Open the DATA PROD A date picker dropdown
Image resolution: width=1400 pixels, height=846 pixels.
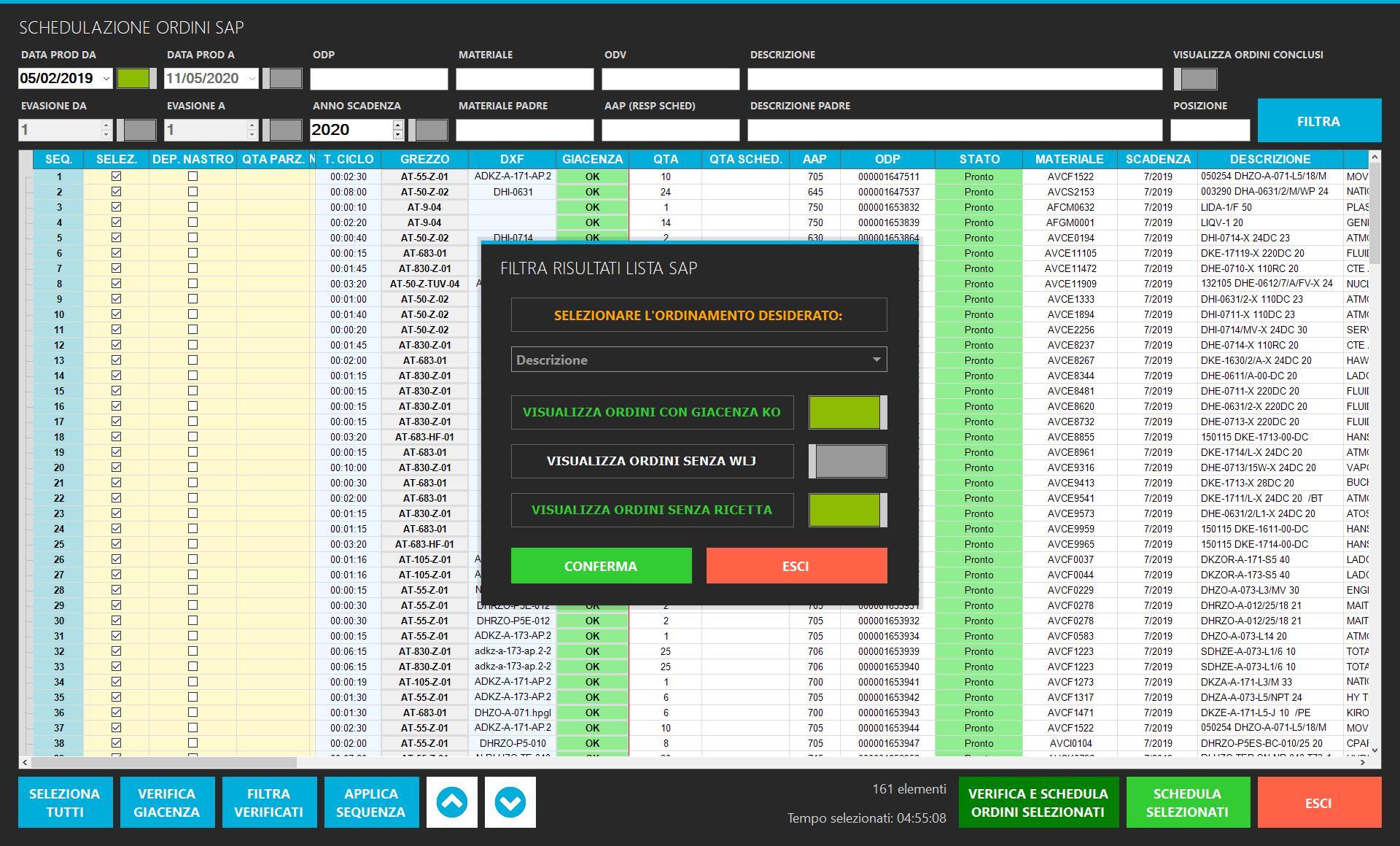coord(252,79)
